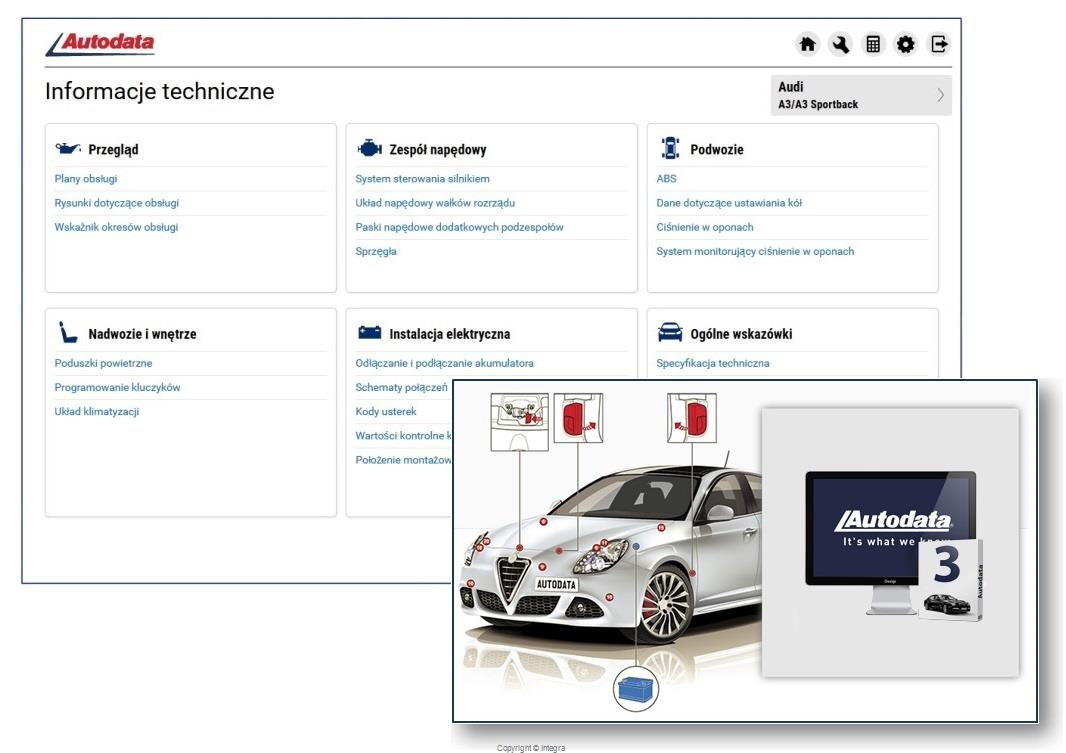Viewport: 1066px width, 753px height.
Task: Open Układ klimatyzacji link
Action: 97,411
